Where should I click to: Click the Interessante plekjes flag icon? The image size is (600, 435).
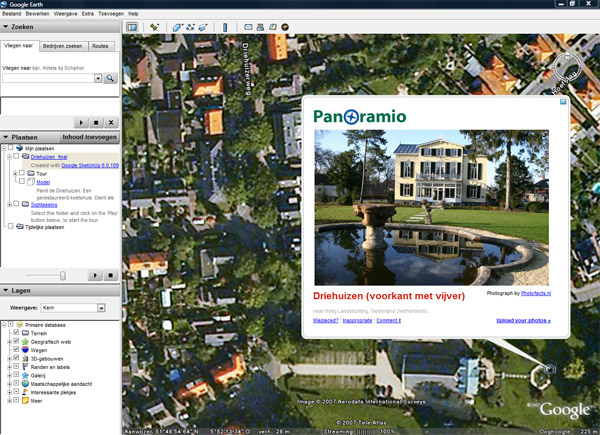coord(25,392)
